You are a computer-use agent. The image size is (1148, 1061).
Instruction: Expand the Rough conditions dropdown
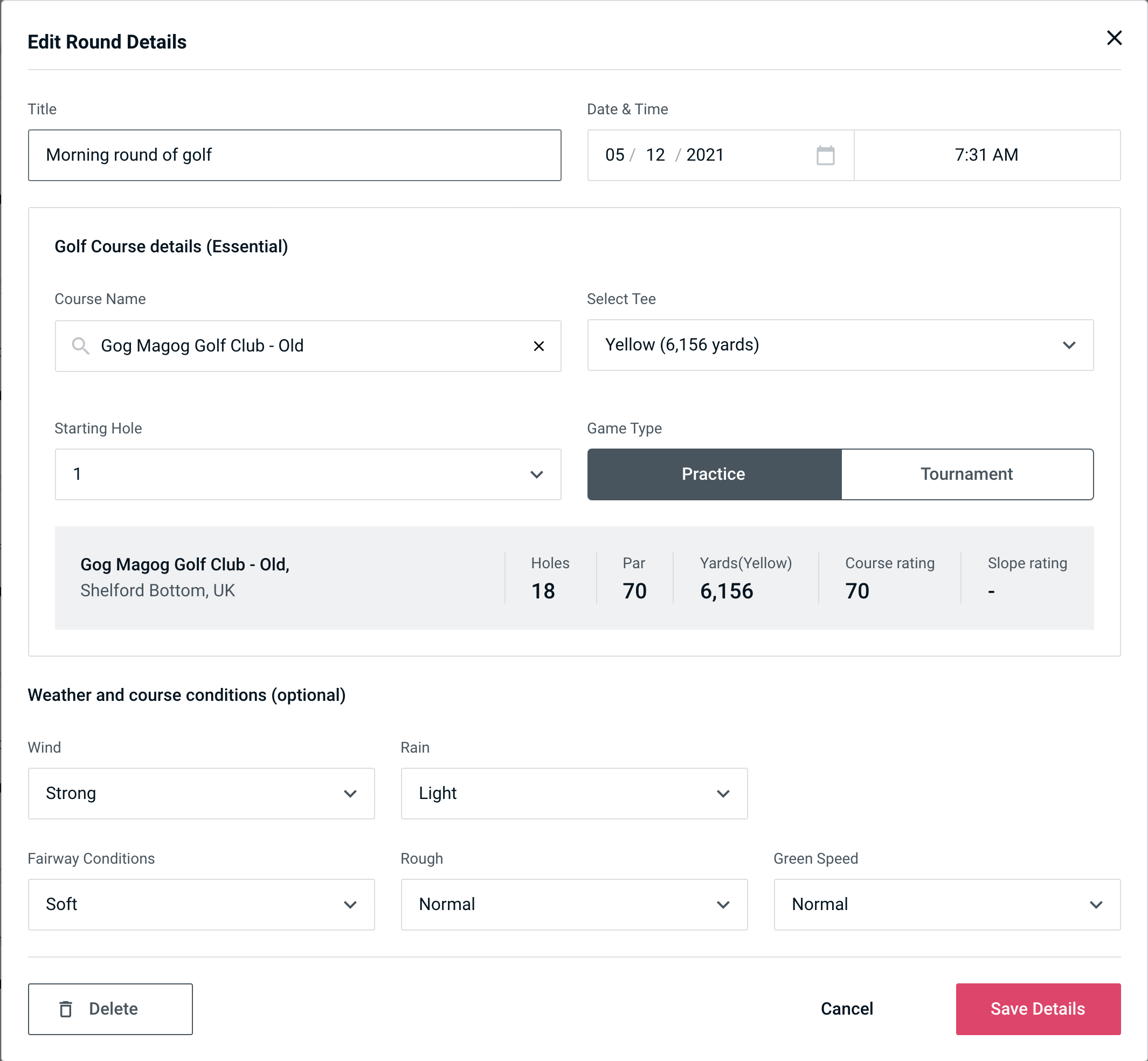[574, 904]
